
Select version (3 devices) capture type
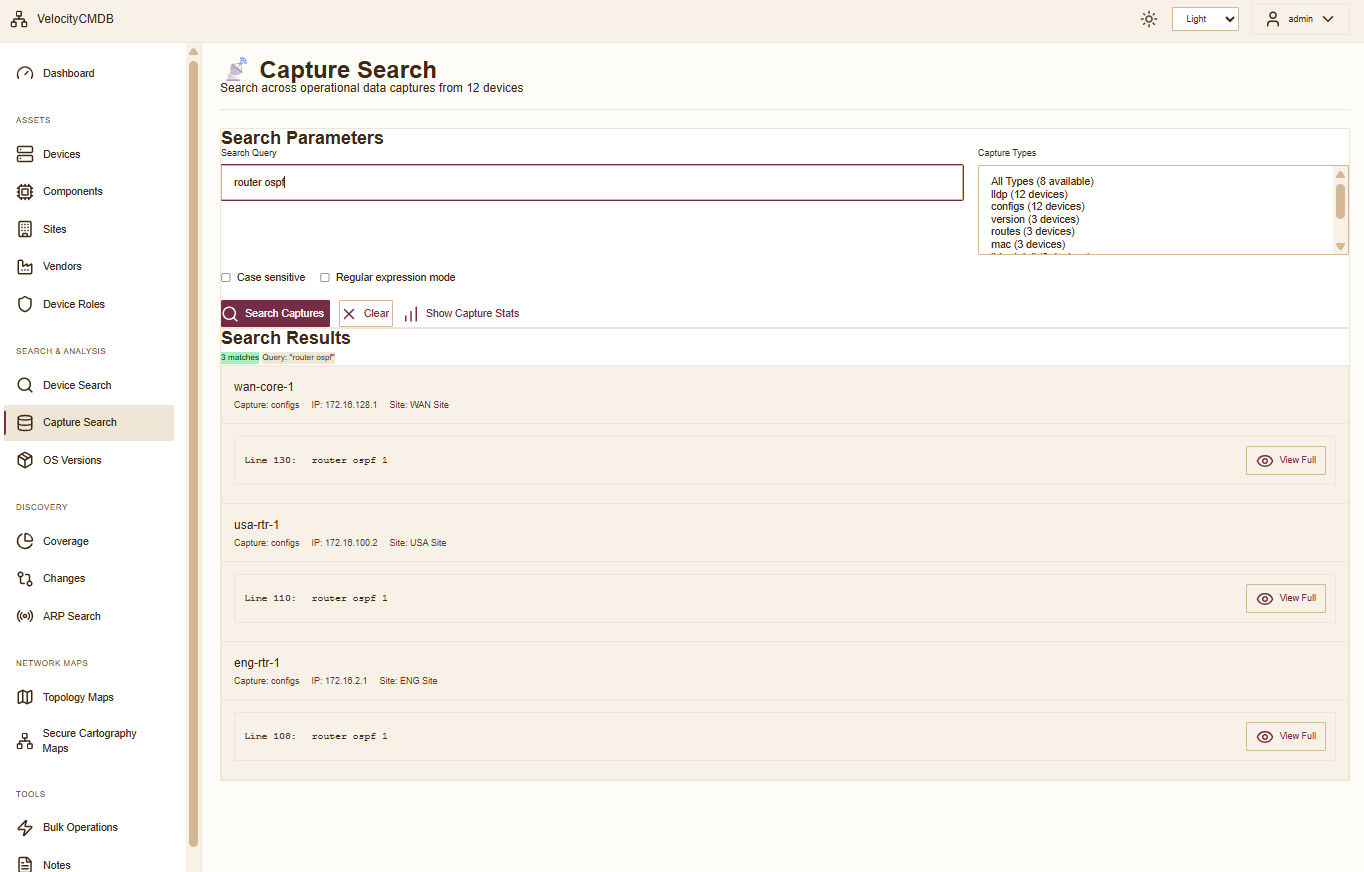pos(1035,219)
